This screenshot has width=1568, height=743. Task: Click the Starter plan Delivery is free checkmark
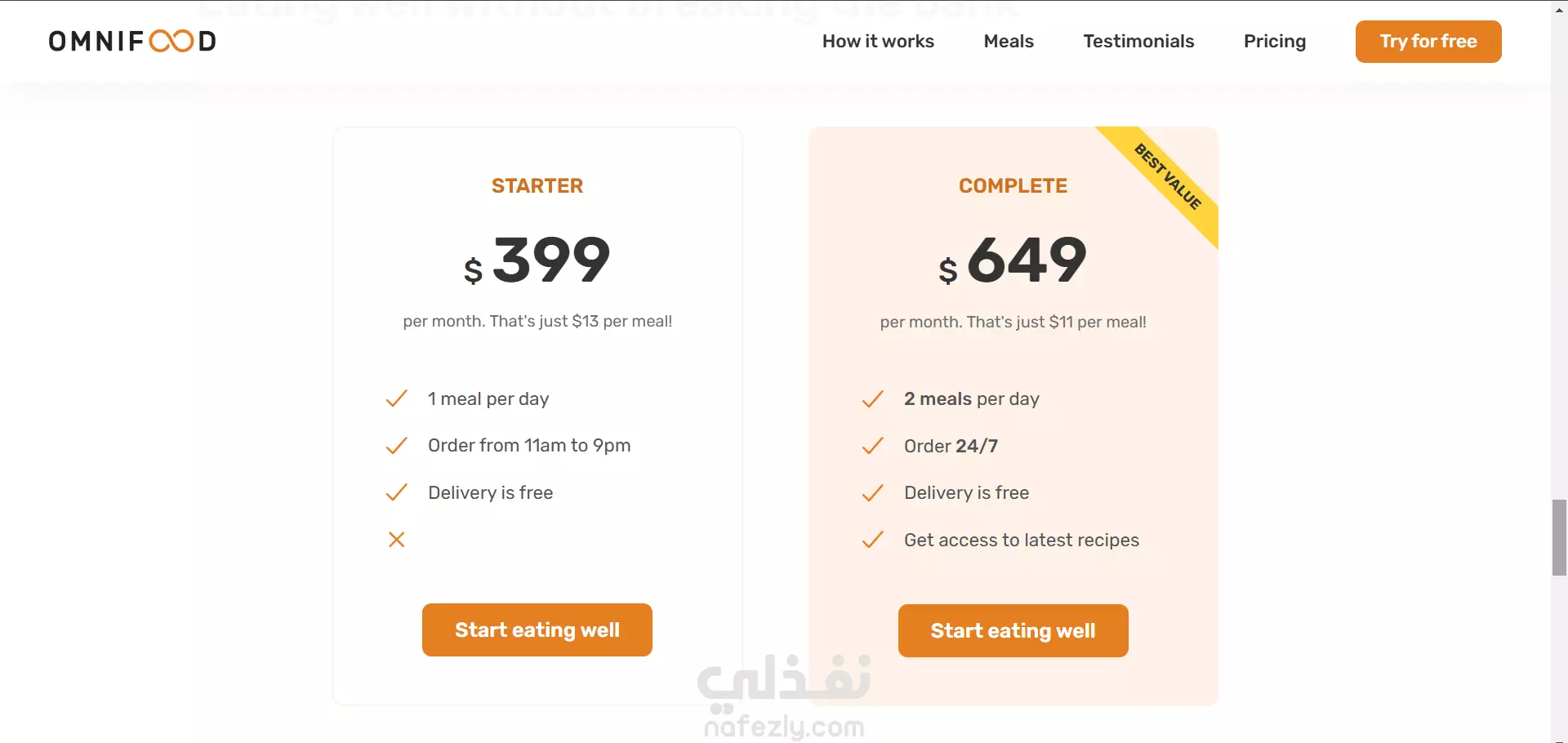point(397,492)
